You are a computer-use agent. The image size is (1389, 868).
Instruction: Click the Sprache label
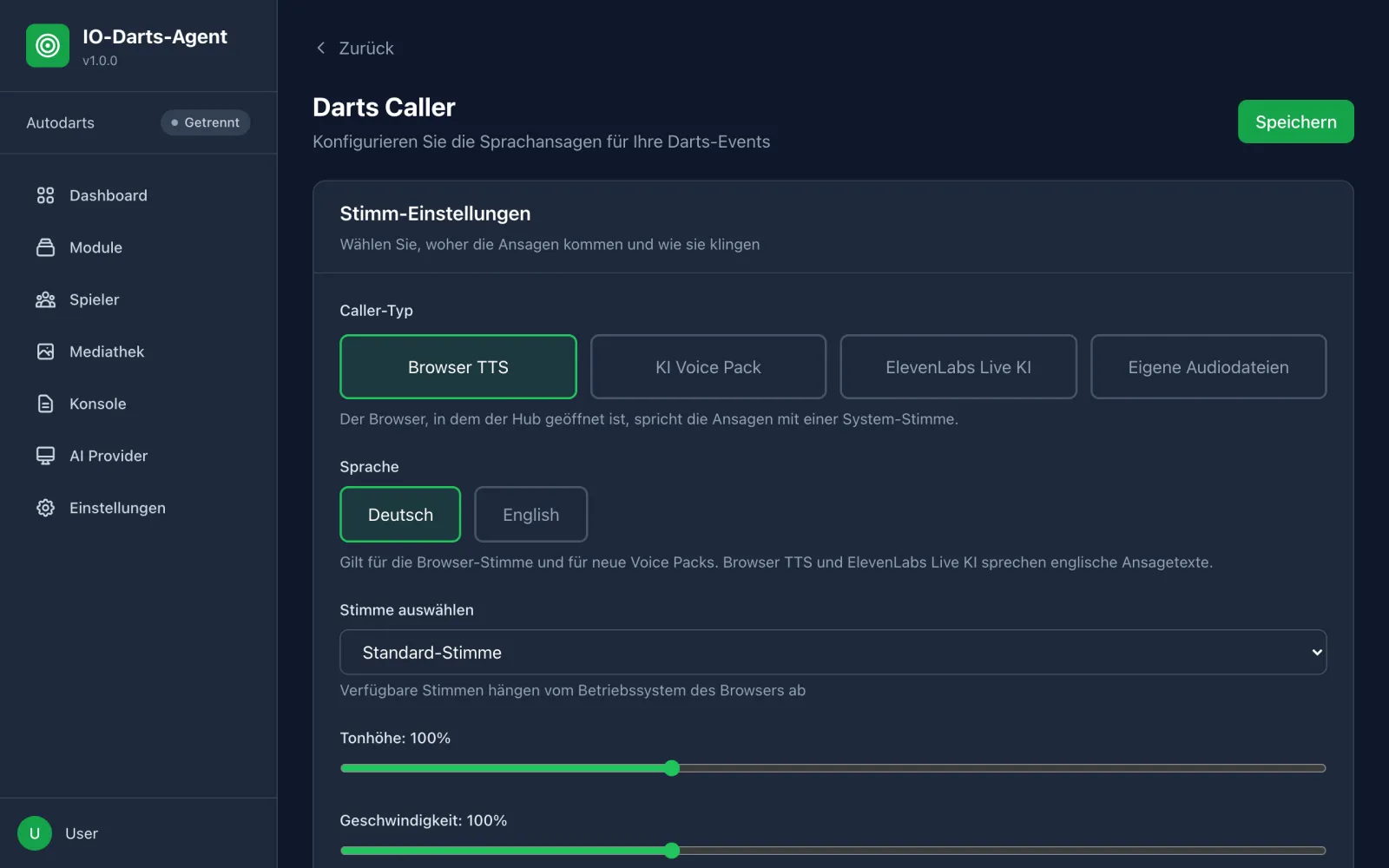click(369, 467)
